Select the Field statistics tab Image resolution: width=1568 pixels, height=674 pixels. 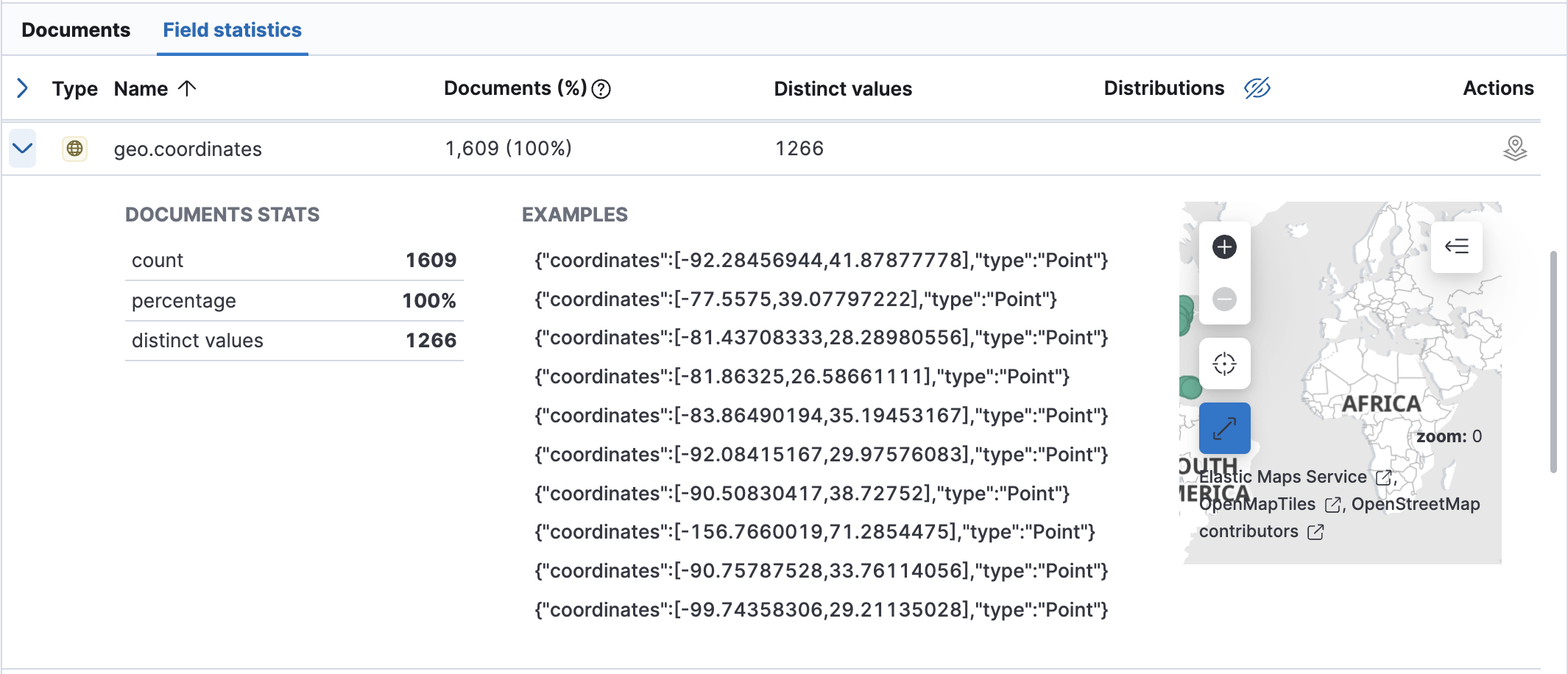232,29
